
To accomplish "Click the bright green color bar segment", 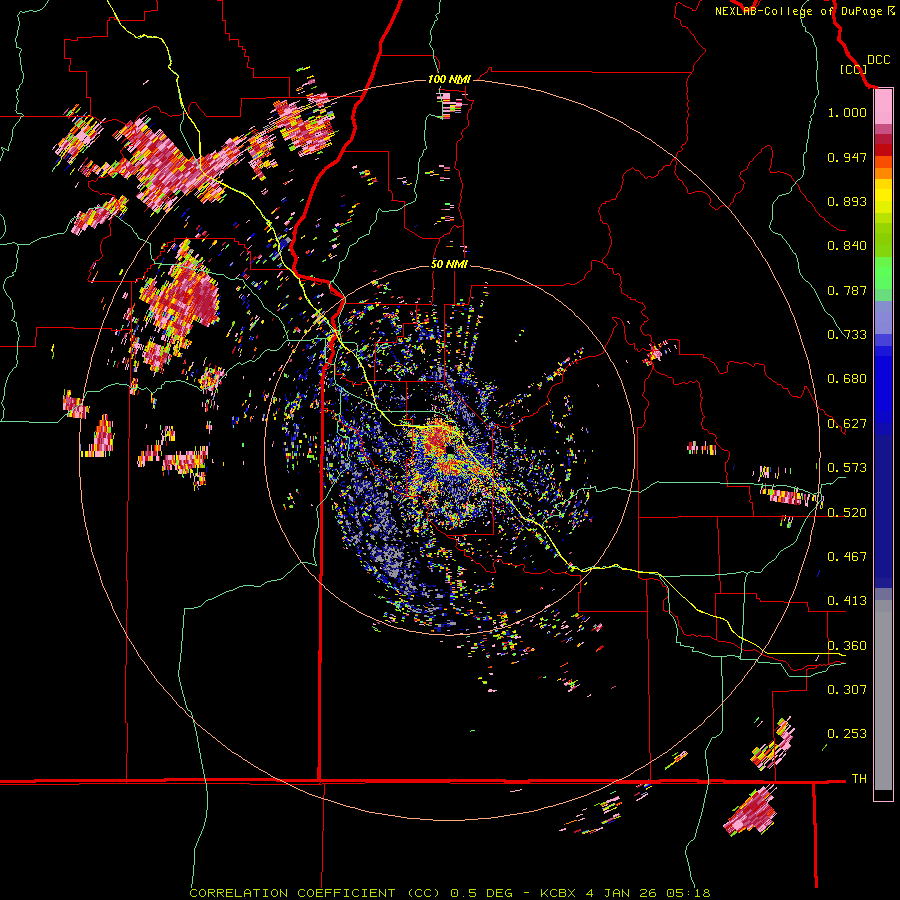I will point(883,273).
